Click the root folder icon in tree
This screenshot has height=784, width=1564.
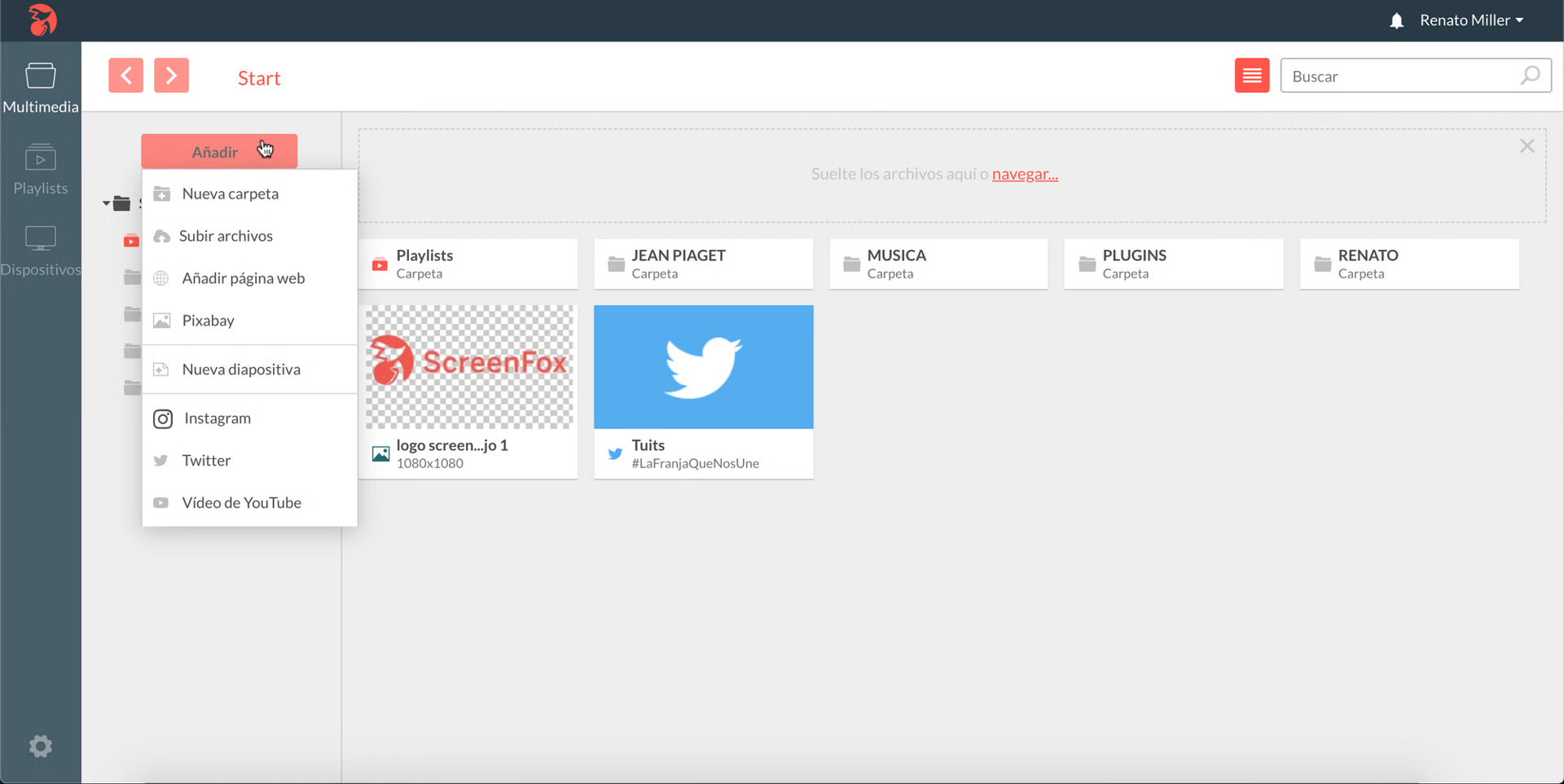[x=121, y=204]
